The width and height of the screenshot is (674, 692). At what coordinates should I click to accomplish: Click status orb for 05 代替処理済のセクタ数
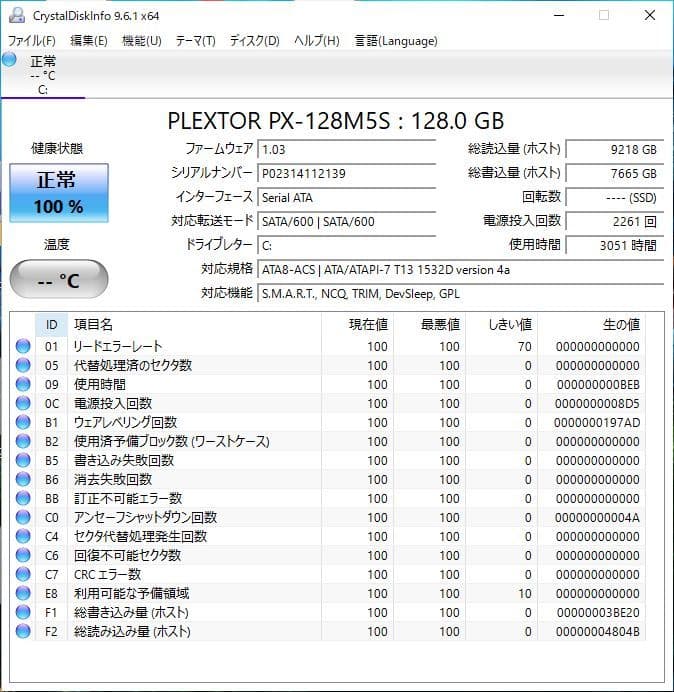pos(23,365)
